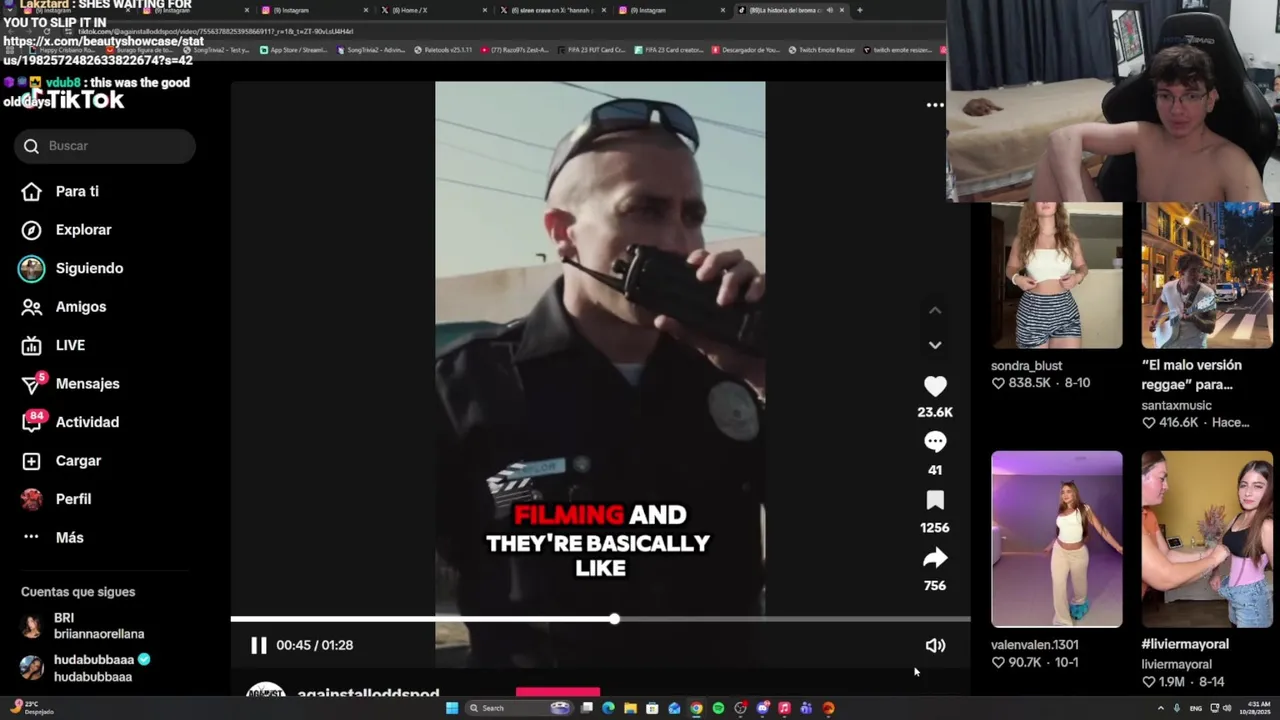Switch to the Home / X browser tab
The height and width of the screenshot is (720, 1280).
[x=431, y=10]
